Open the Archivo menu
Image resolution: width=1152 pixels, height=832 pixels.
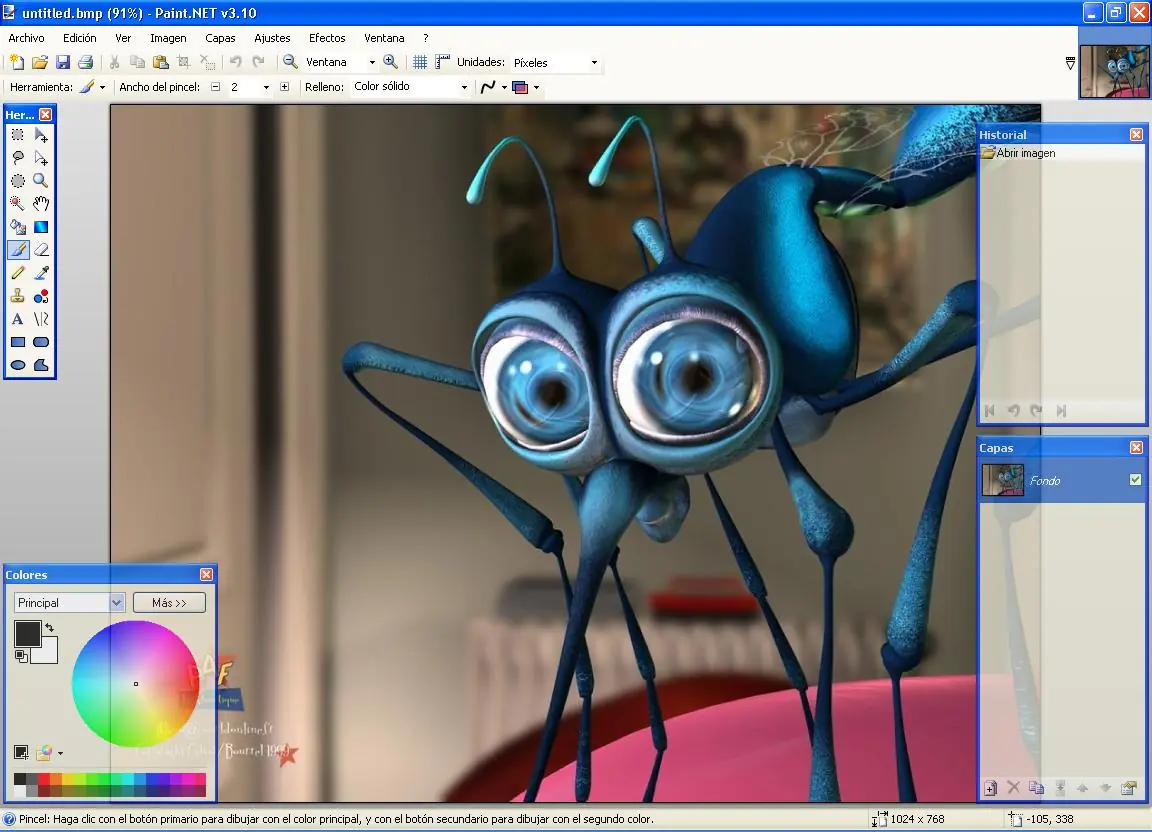[x=26, y=38]
